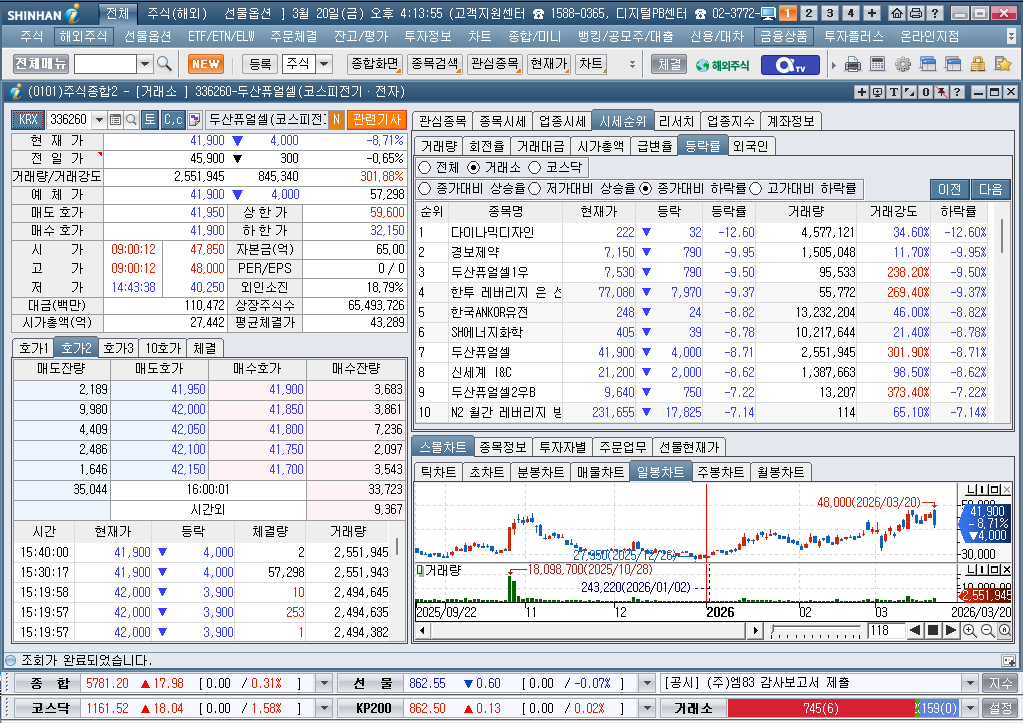Click the 지수 button in ticker bar
The height and width of the screenshot is (723, 1023).
pyautogui.click(x=1000, y=683)
